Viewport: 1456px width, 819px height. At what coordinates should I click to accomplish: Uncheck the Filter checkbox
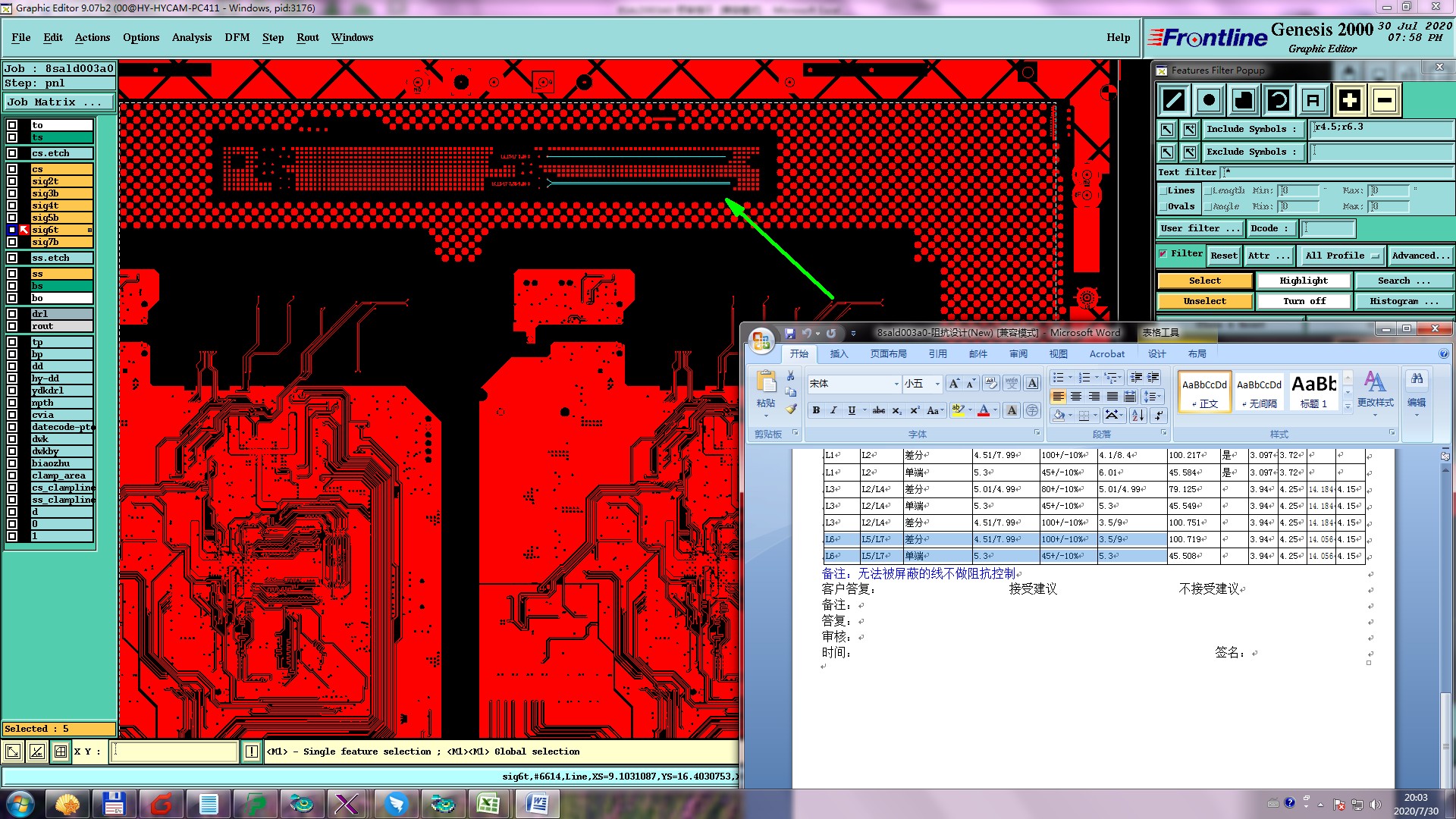(1163, 254)
